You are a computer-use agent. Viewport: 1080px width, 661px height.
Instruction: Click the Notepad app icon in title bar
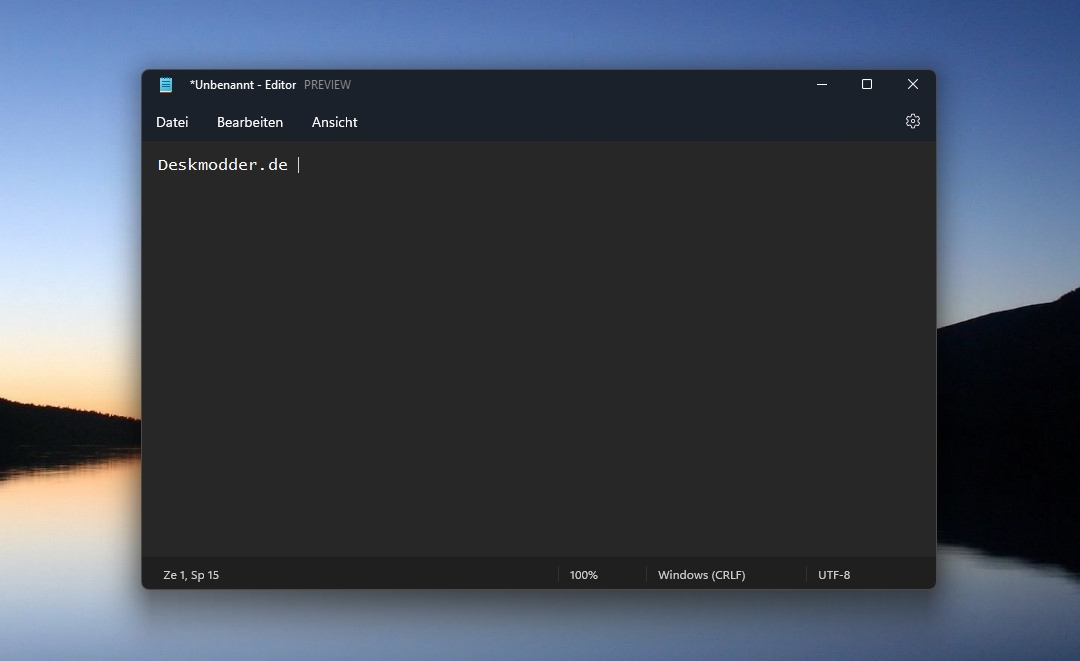pyautogui.click(x=166, y=85)
